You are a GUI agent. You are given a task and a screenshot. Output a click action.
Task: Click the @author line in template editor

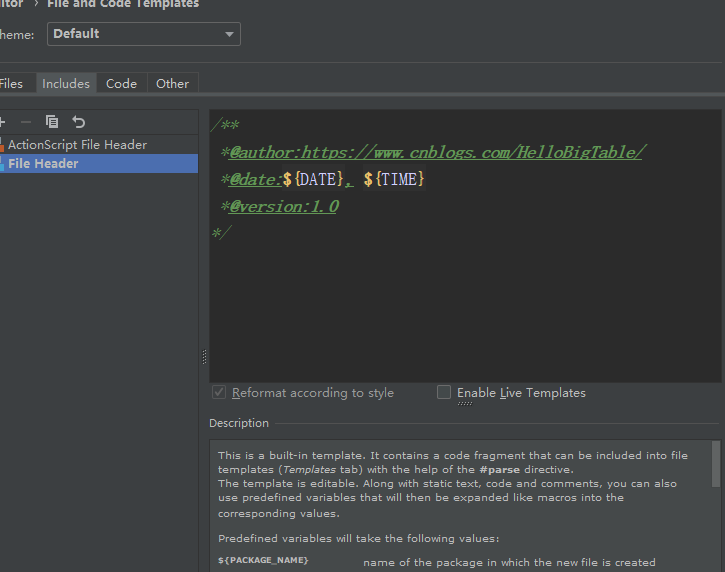click(x=433, y=152)
